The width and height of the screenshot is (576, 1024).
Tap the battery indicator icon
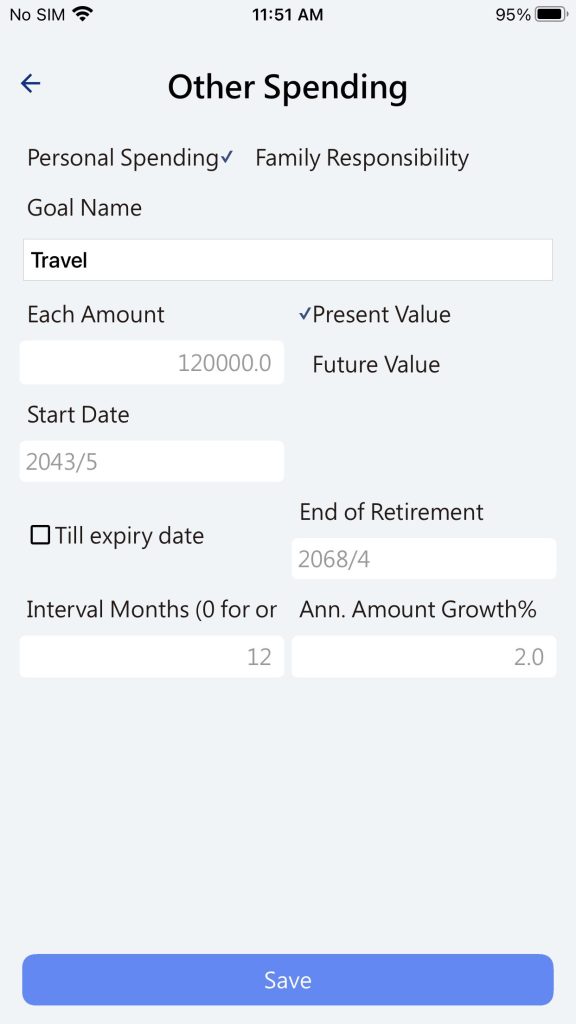tap(551, 14)
